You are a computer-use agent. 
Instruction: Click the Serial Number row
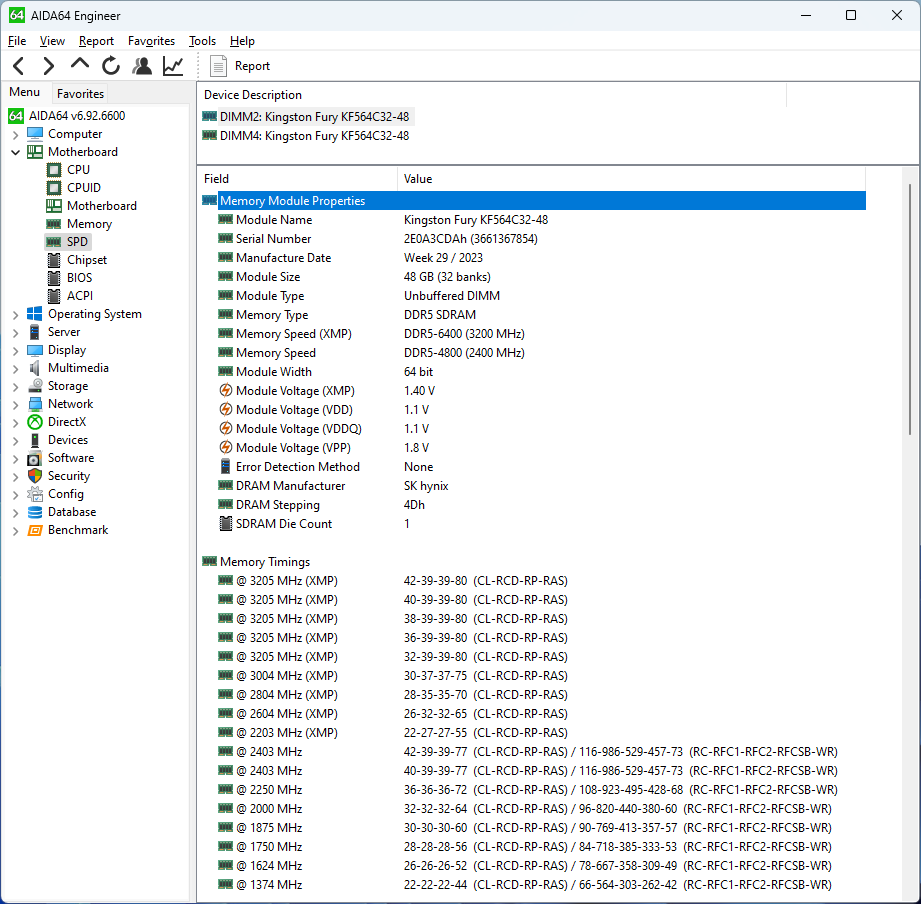click(533, 238)
